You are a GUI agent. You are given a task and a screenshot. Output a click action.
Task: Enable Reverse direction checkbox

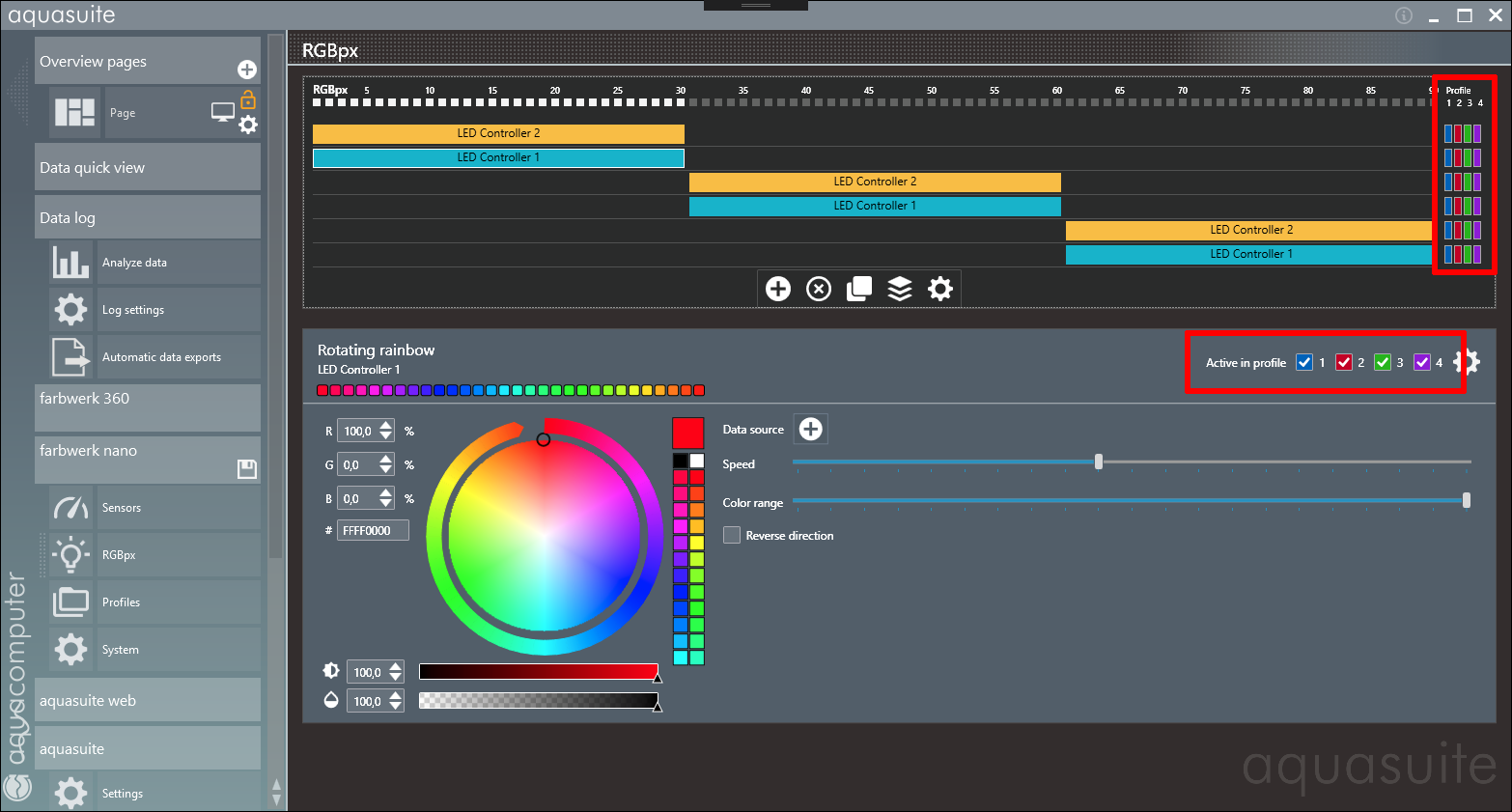point(733,535)
